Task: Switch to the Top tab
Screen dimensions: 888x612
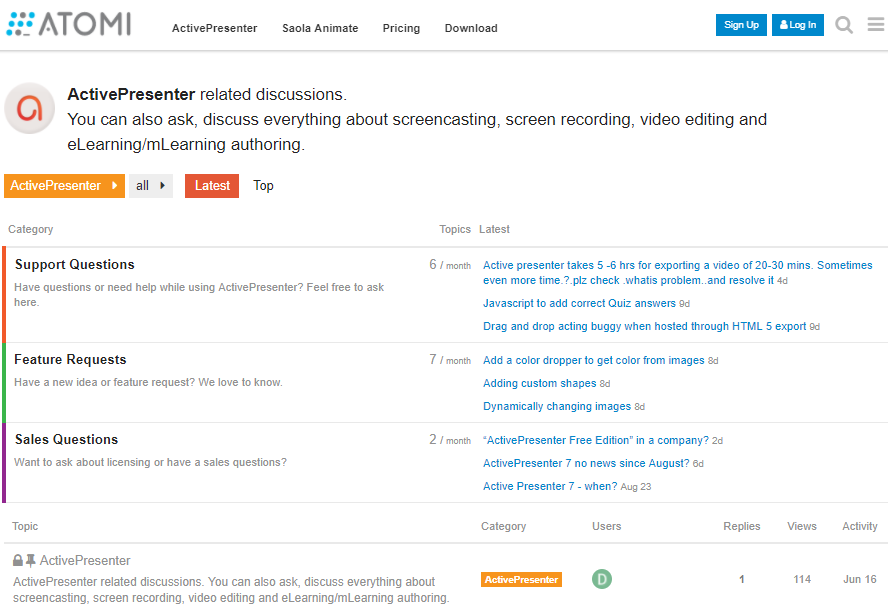Action: [263, 186]
